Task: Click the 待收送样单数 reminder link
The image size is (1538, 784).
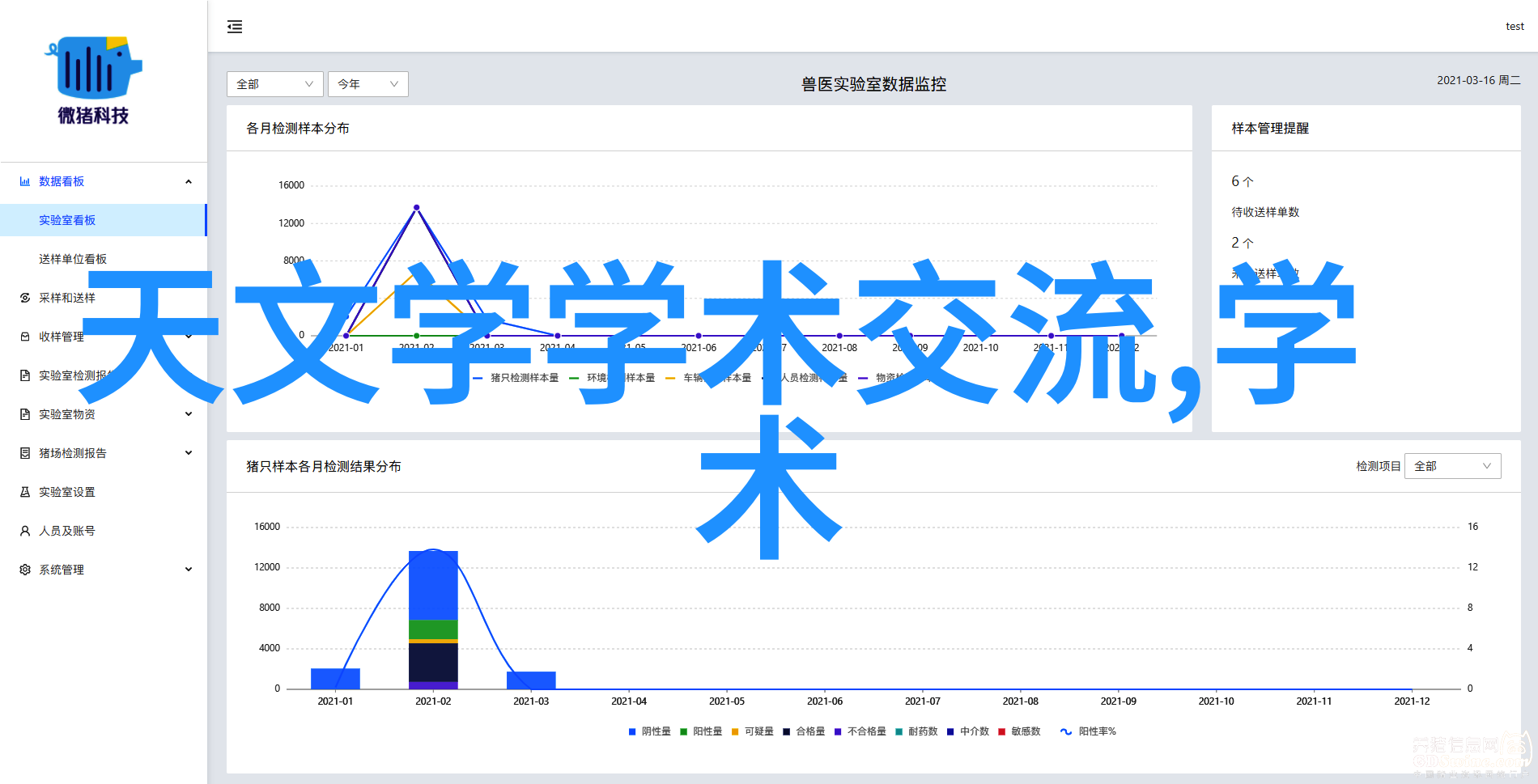Action: coord(1265,212)
